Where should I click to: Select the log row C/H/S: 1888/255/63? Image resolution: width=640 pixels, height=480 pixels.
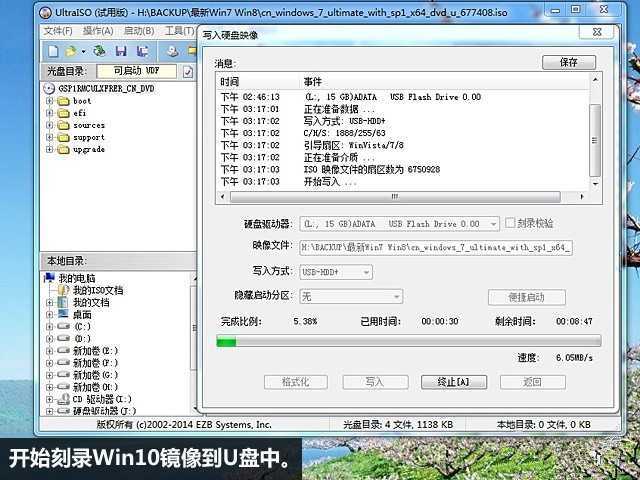[404, 133]
